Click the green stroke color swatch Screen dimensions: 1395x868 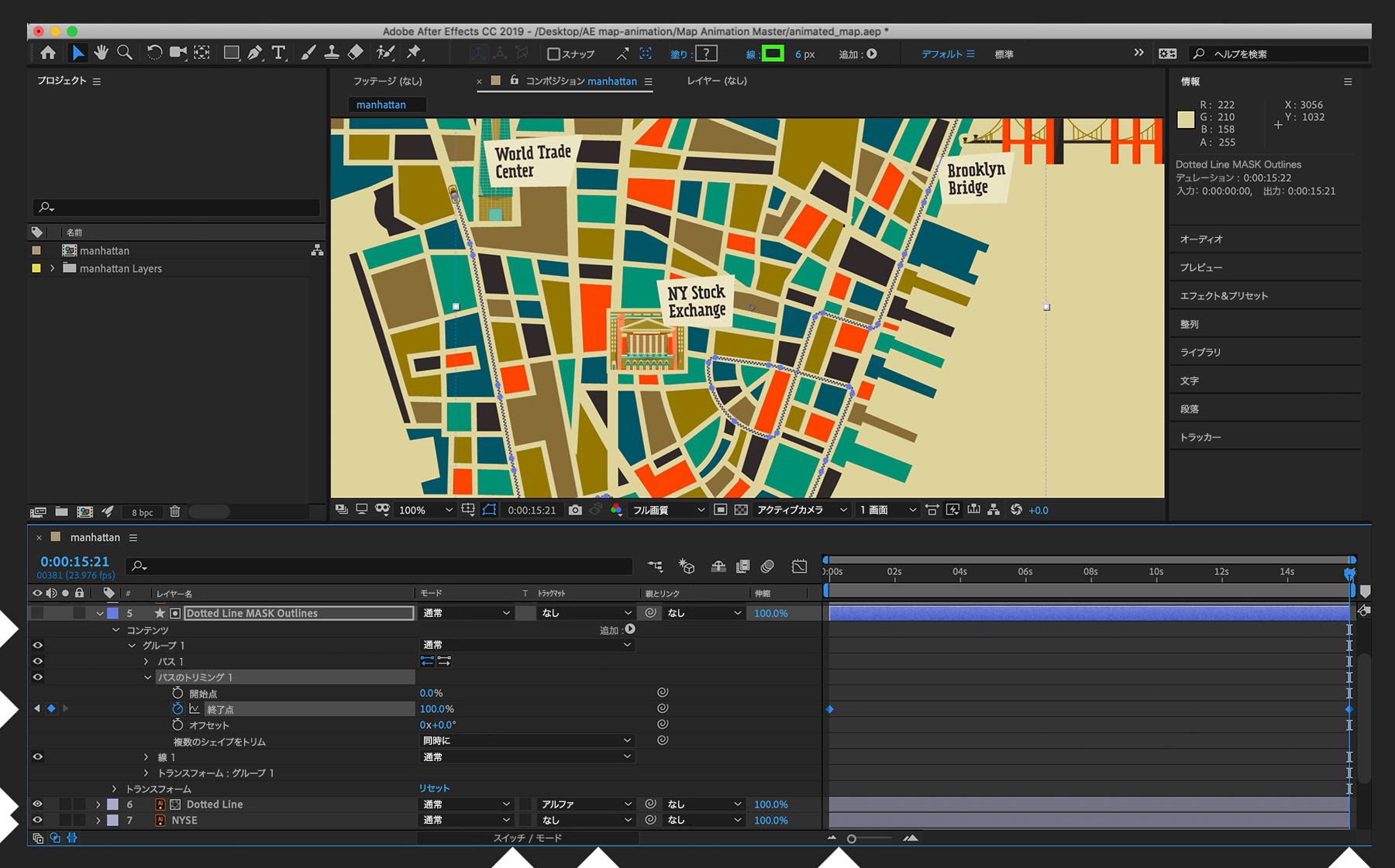coord(773,53)
